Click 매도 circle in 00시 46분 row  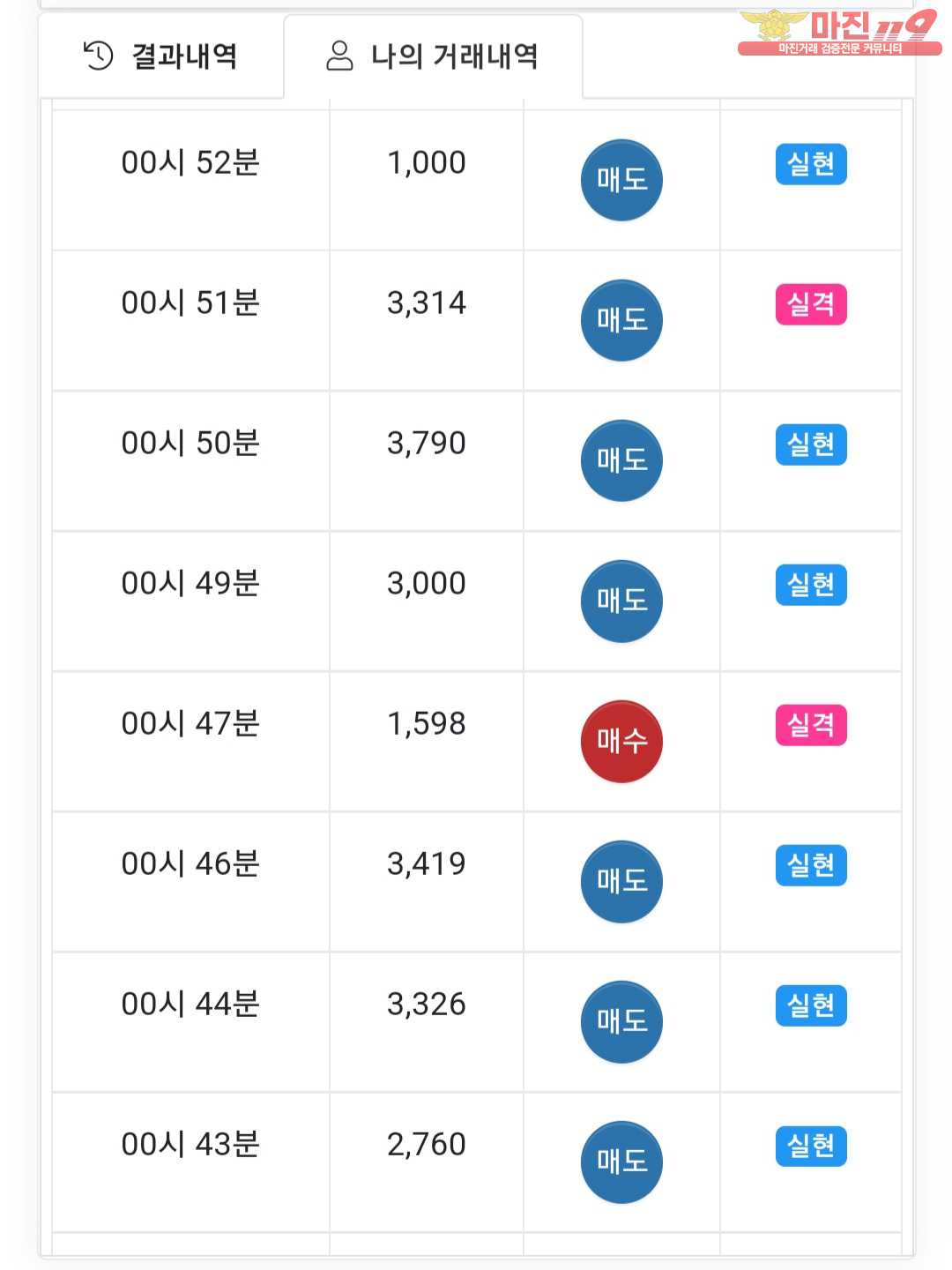621,881
